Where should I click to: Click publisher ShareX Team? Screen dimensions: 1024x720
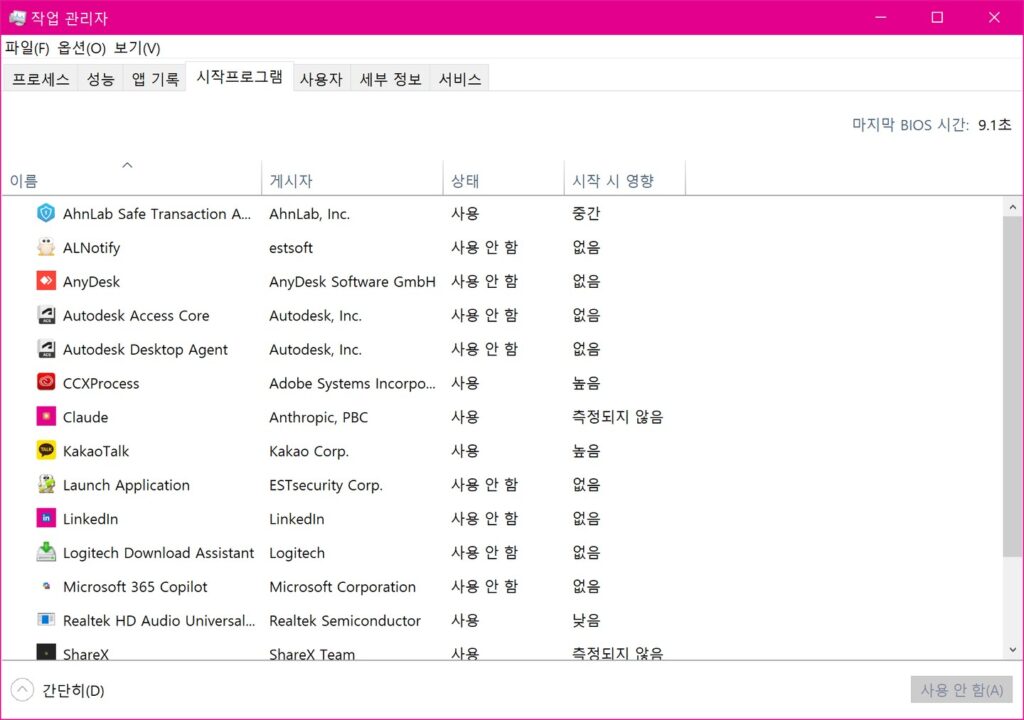coord(312,653)
